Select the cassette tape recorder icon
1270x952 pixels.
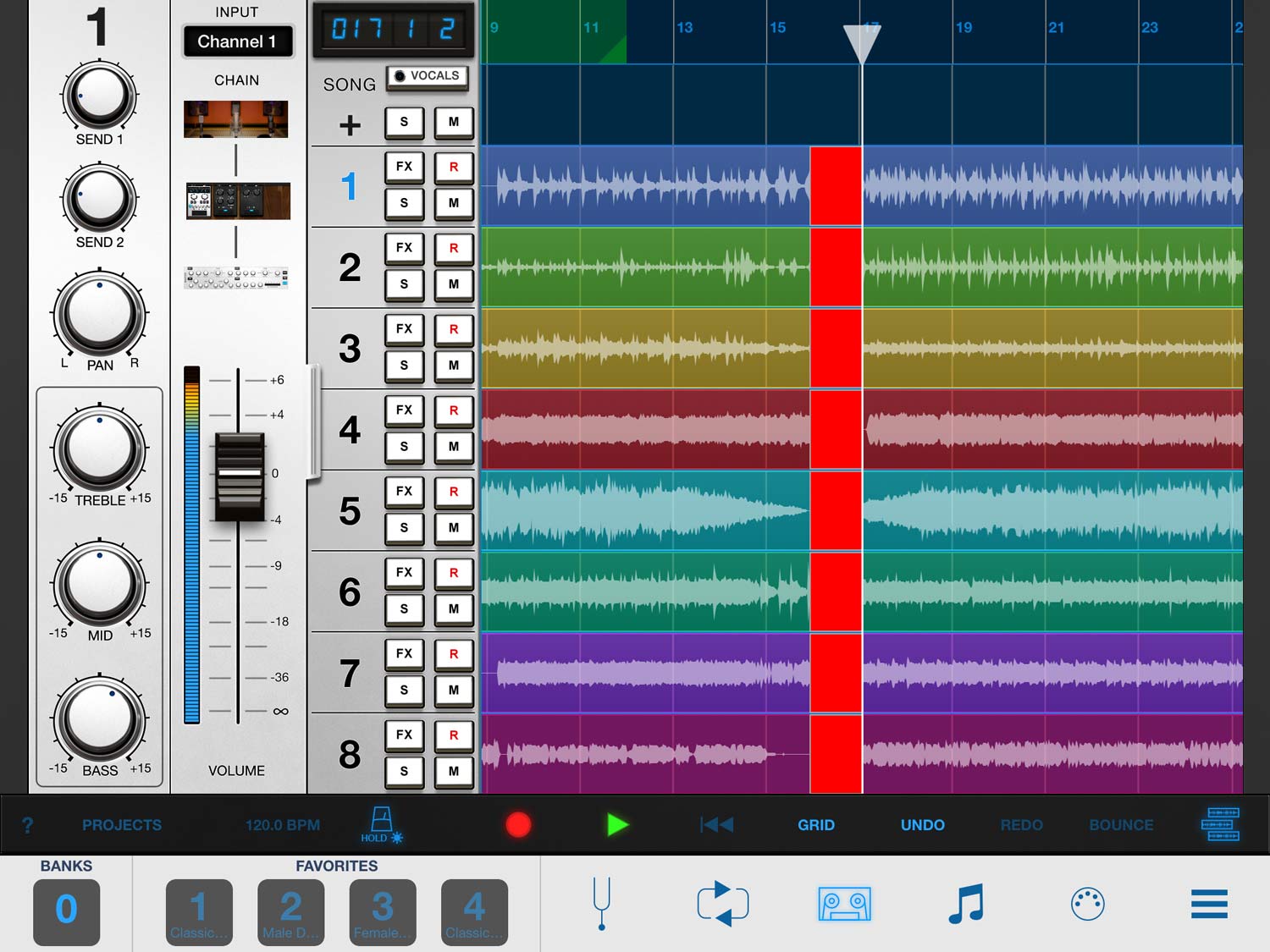[844, 904]
